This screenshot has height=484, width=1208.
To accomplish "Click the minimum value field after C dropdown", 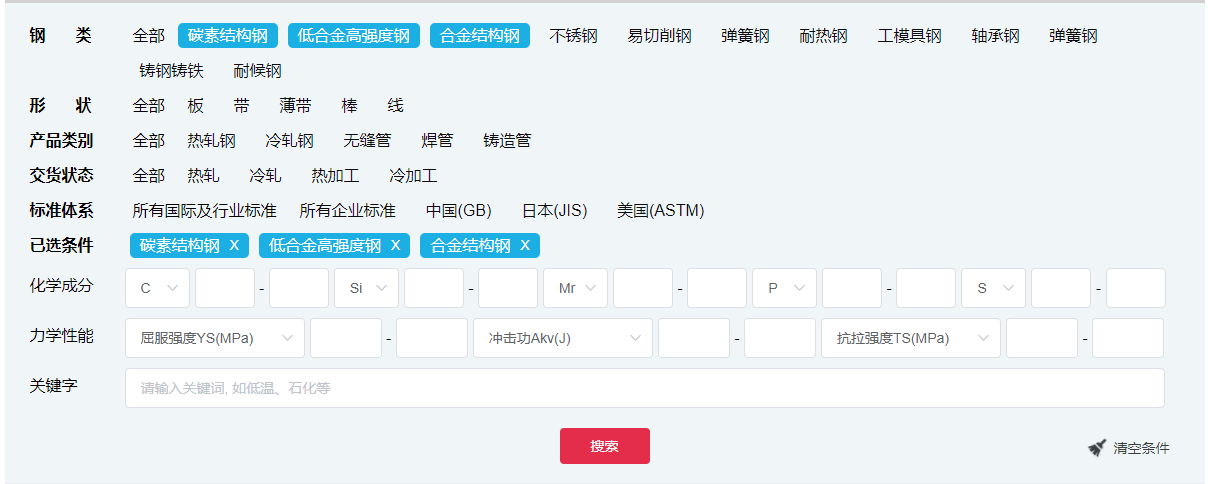I will (225, 288).
